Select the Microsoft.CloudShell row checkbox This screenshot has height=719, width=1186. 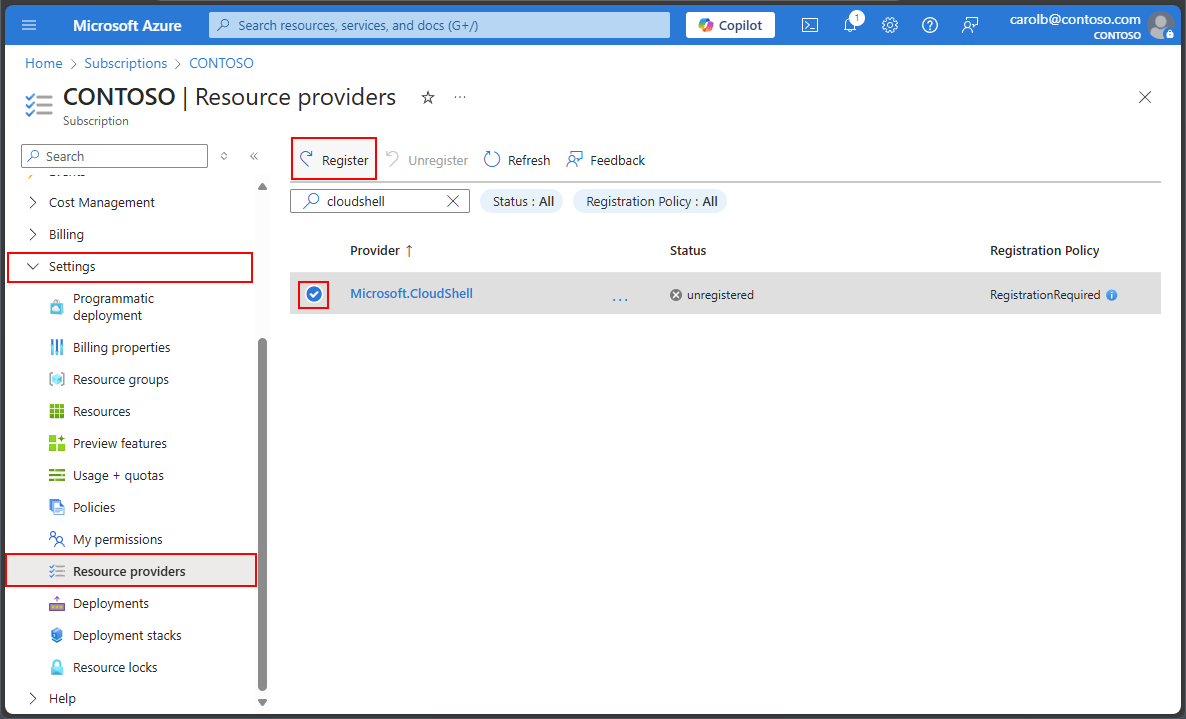[314, 294]
